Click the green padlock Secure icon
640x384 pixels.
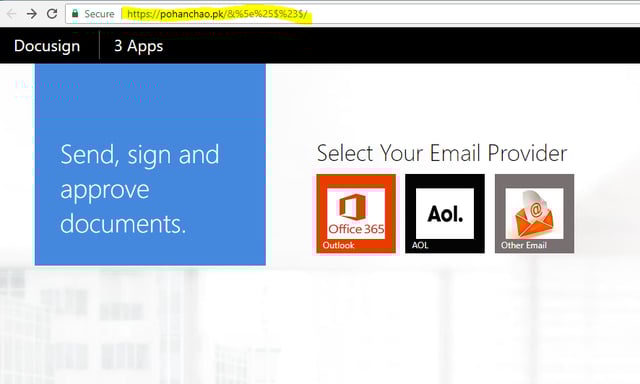pos(75,13)
